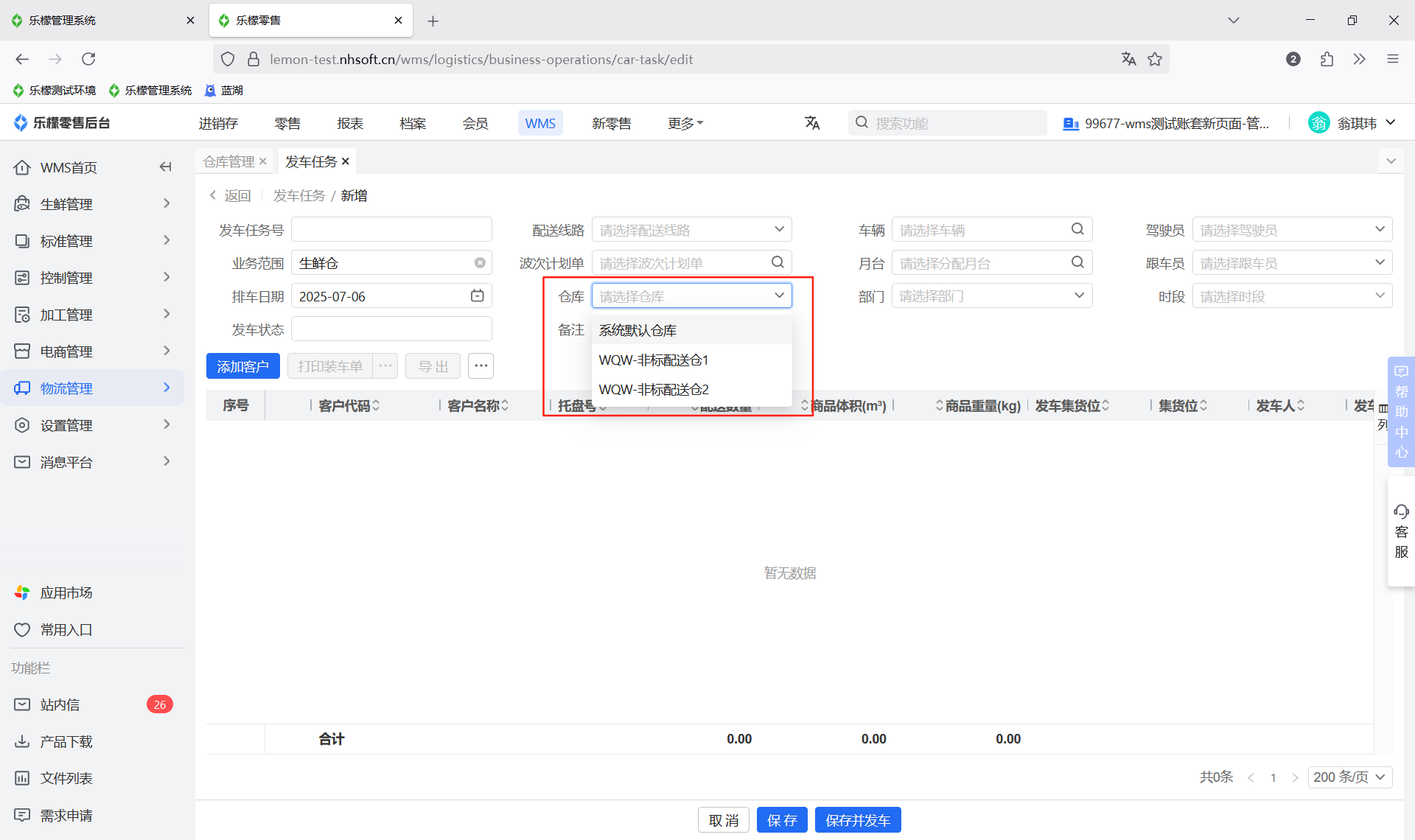This screenshot has height=840, width=1415.
Task: Select WQW-非标配送仓1 option
Action: click(x=691, y=360)
